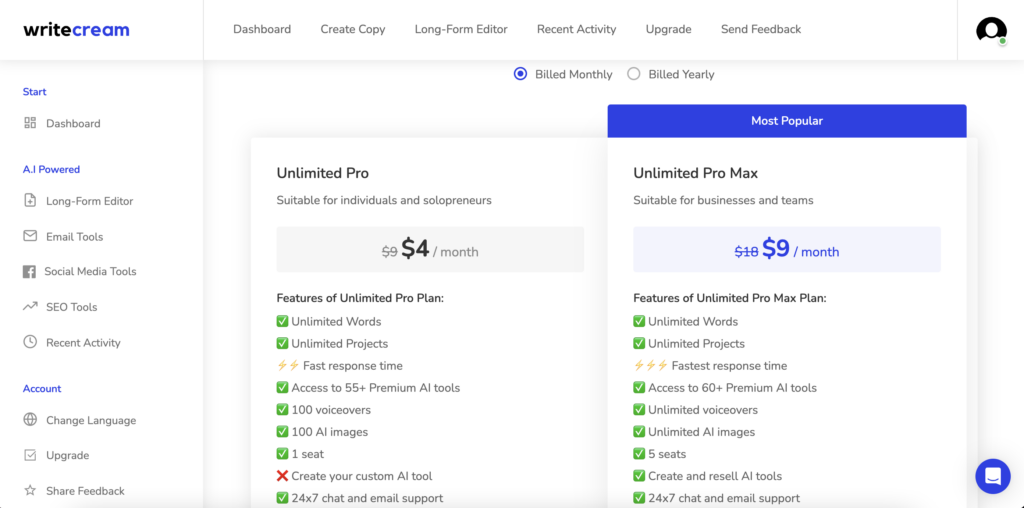
Task: Open the chat support bubble icon
Action: pos(993,476)
